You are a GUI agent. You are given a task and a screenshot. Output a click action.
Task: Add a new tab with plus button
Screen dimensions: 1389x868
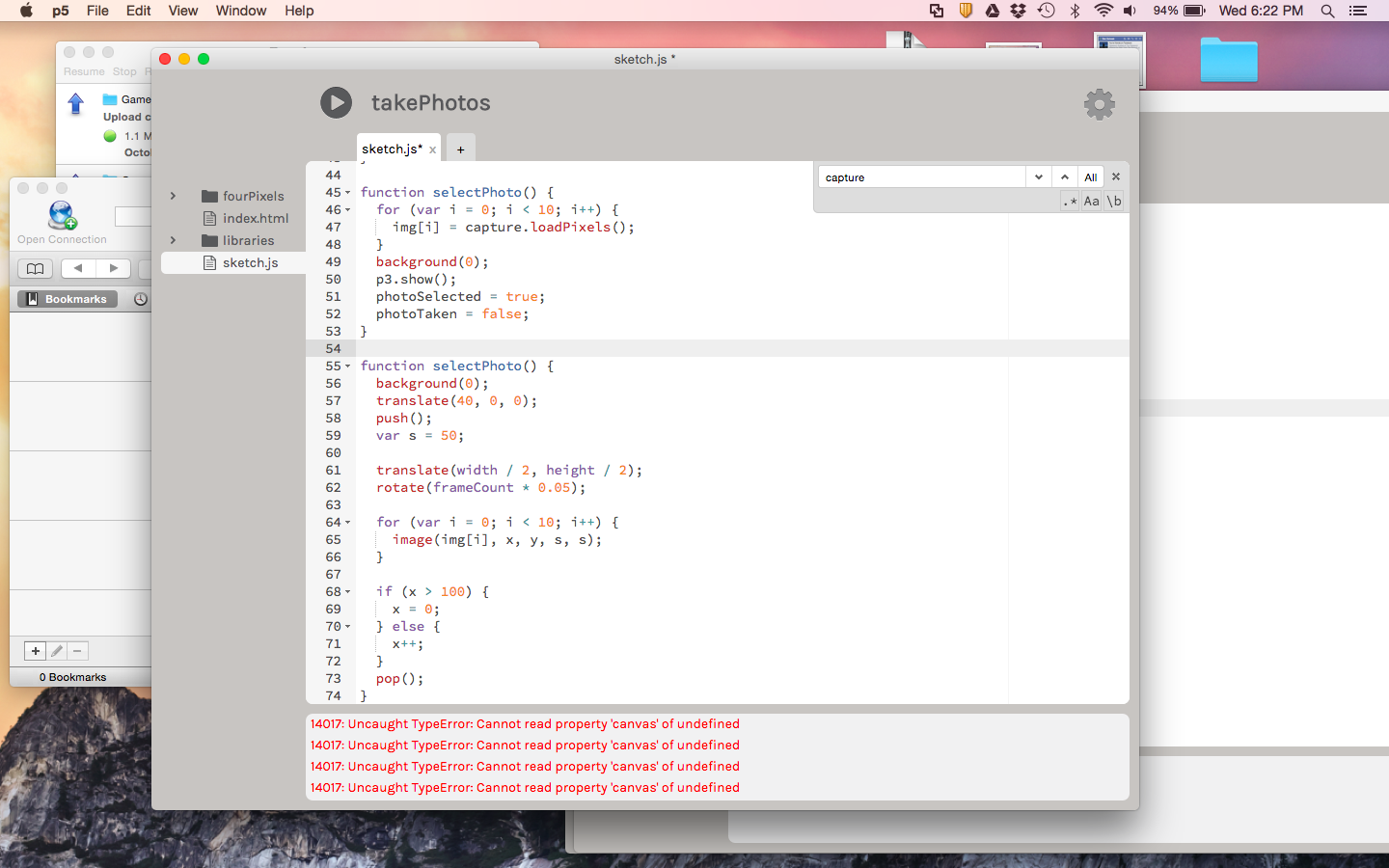pyautogui.click(x=460, y=149)
